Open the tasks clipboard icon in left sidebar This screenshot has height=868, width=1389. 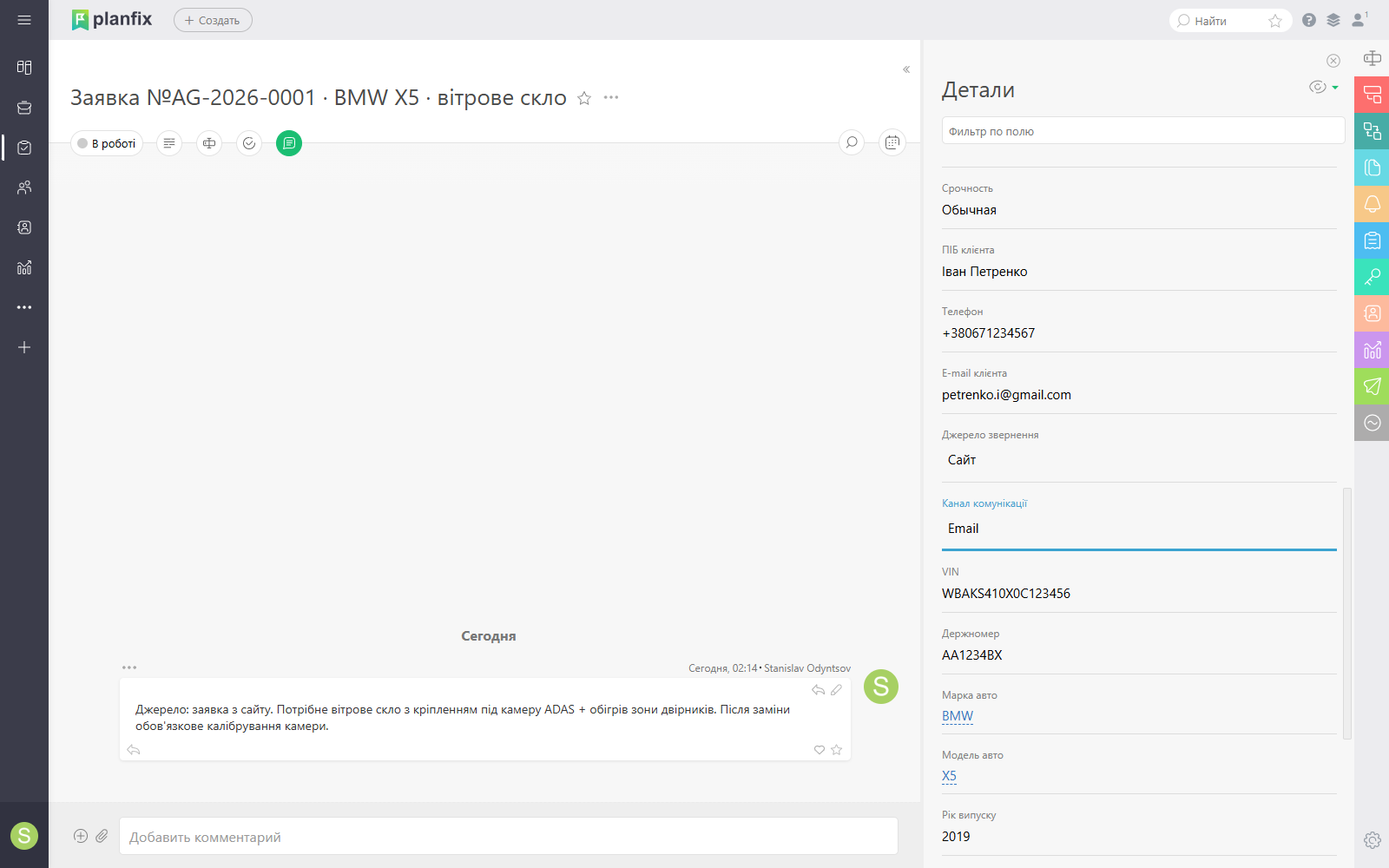(x=24, y=148)
